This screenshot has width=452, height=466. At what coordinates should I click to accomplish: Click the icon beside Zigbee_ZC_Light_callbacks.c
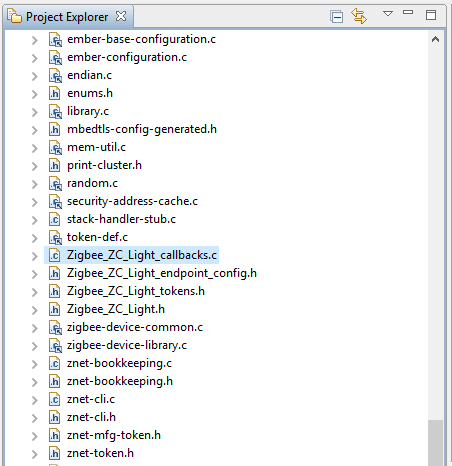point(55,255)
